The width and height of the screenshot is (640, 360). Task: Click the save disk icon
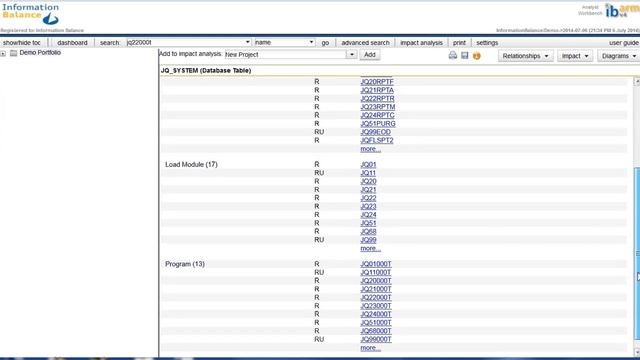[464, 55]
